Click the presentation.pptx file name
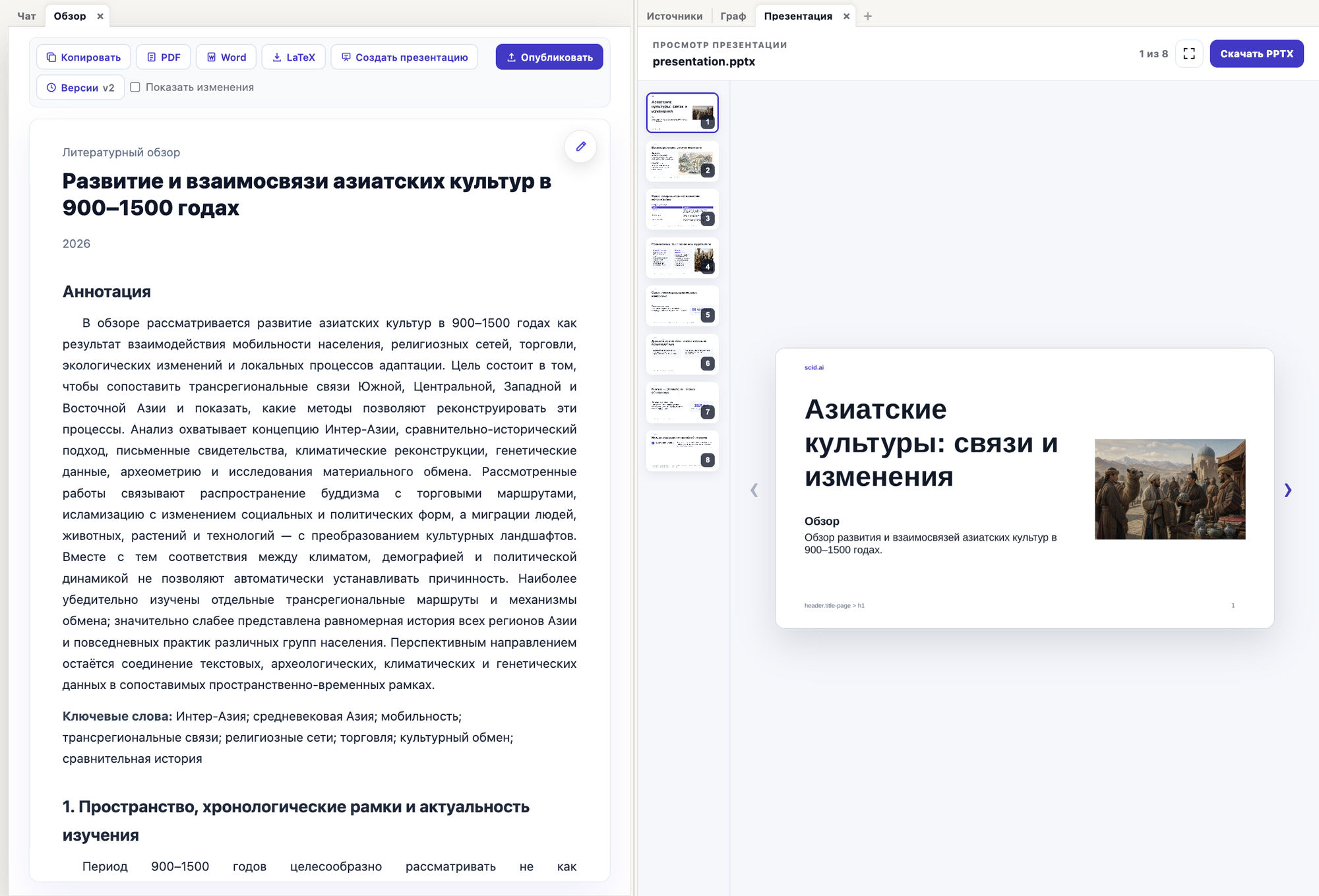Image resolution: width=1319 pixels, height=896 pixels. tap(704, 61)
